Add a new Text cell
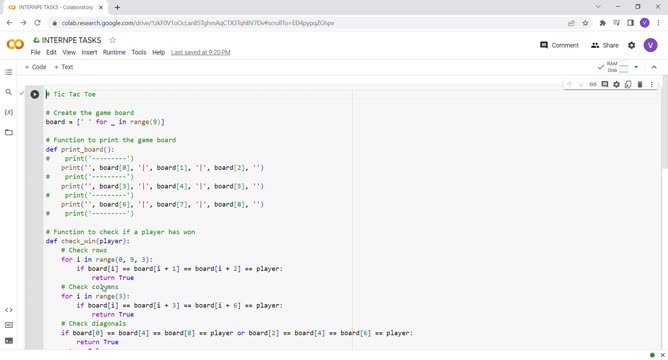This screenshot has width=668, height=360. point(63,67)
